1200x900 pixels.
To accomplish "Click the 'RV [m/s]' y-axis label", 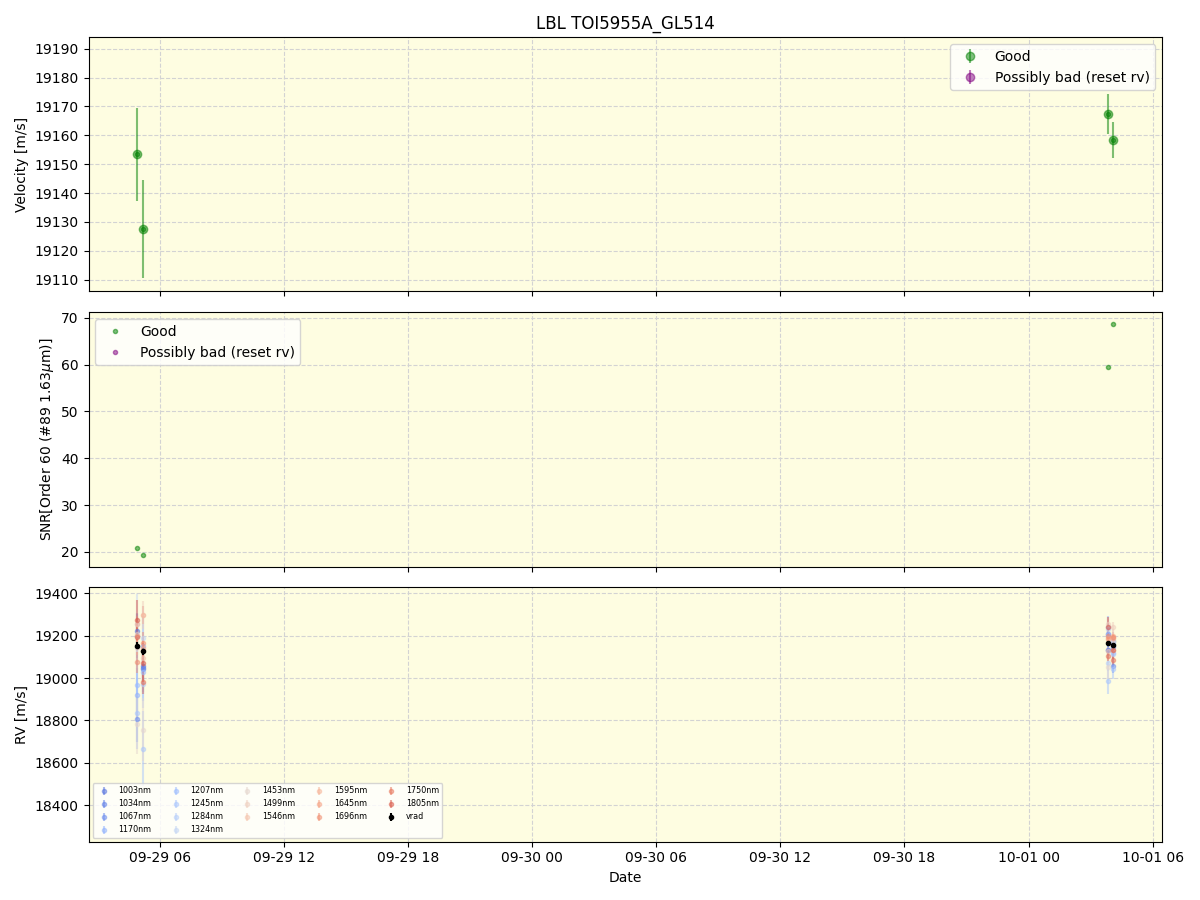I will click(x=21, y=715).
